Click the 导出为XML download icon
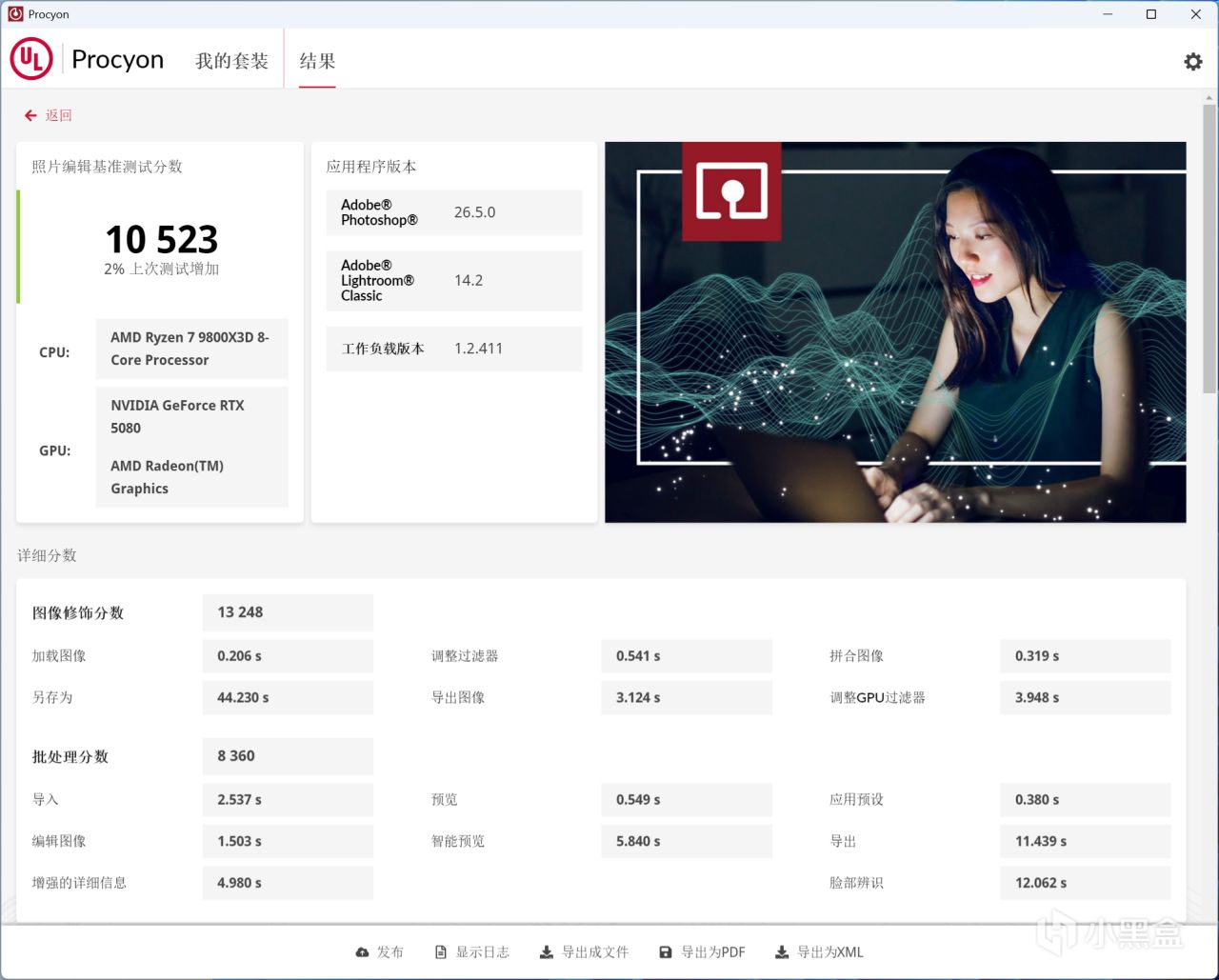Viewport: 1219px width, 980px height. click(x=782, y=952)
